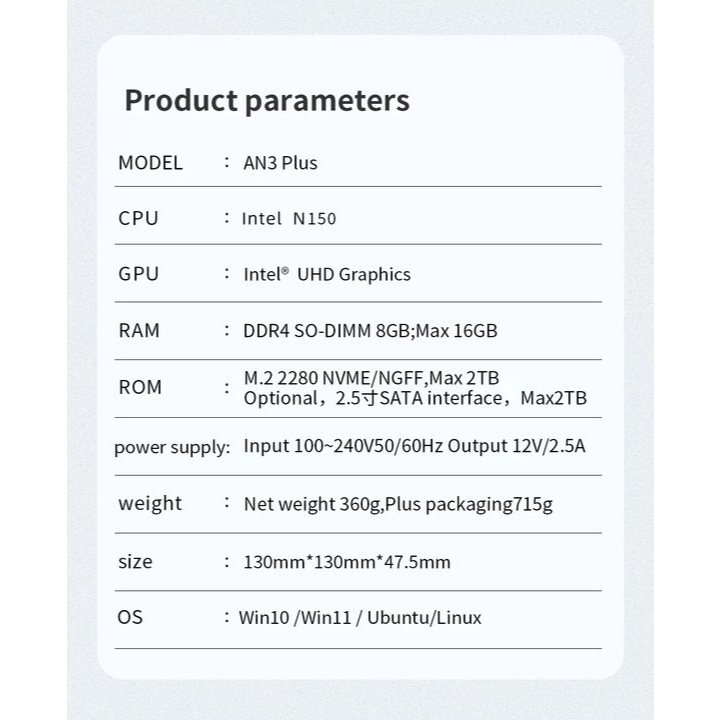This screenshot has width=720, height=720.
Task: Select the OS label
Action: (x=130, y=617)
